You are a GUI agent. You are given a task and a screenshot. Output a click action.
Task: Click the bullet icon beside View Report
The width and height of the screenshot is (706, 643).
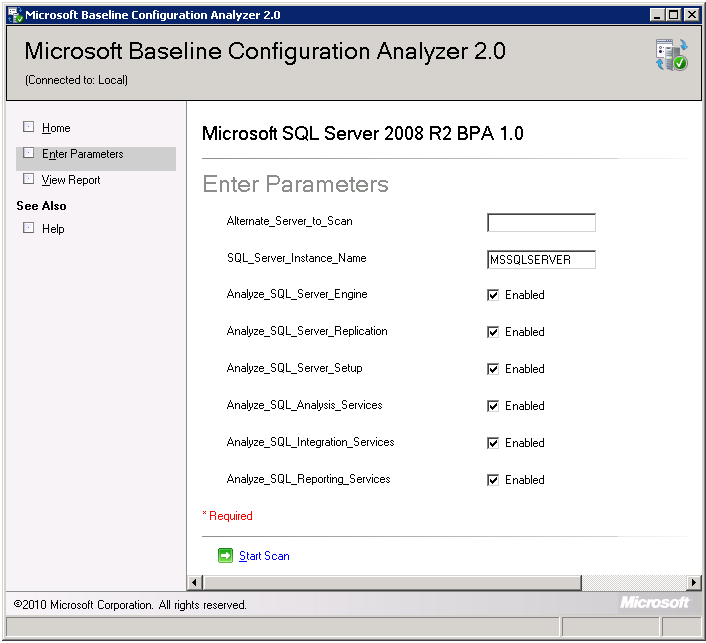click(x=28, y=179)
